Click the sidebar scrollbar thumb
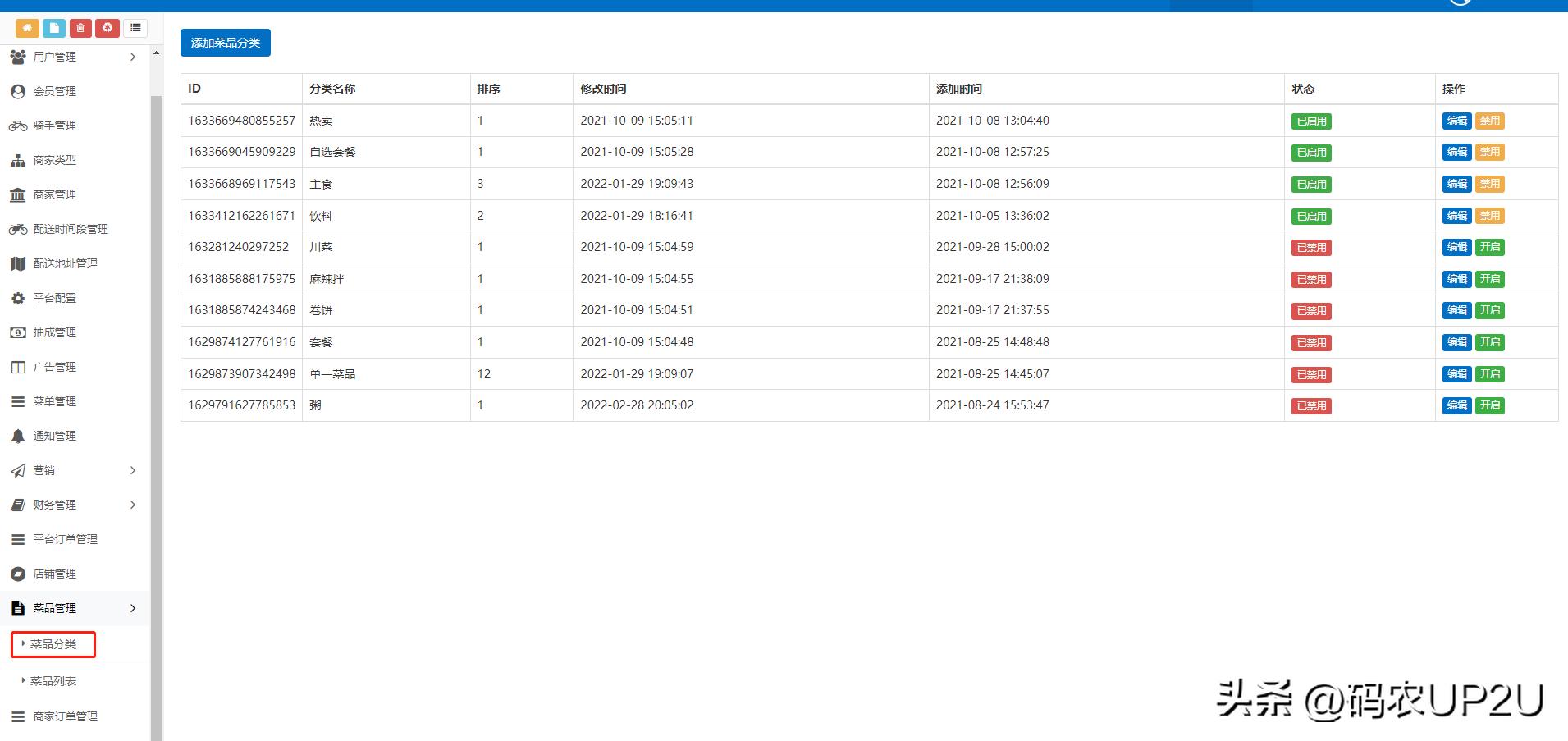This screenshot has height=741, width=1568. coord(156,419)
